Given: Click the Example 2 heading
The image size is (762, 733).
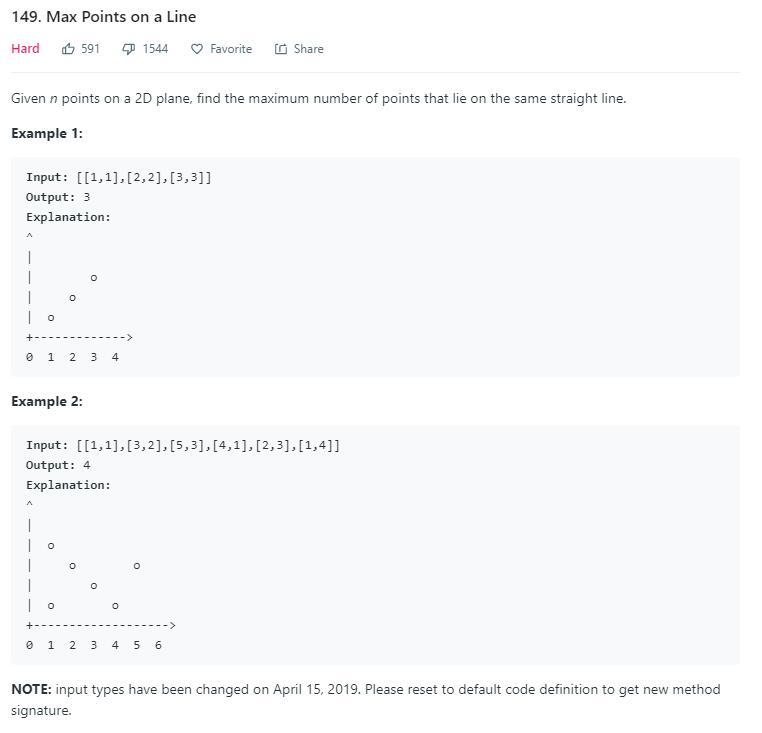Looking at the screenshot, I should click(47, 401).
